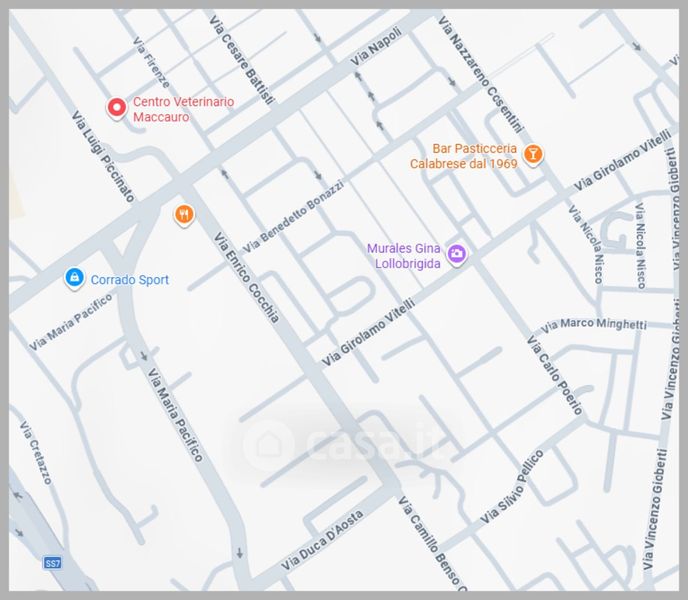Select the Murales Gina Lollobrigida text label
This screenshot has width=688, height=600.
point(404,255)
